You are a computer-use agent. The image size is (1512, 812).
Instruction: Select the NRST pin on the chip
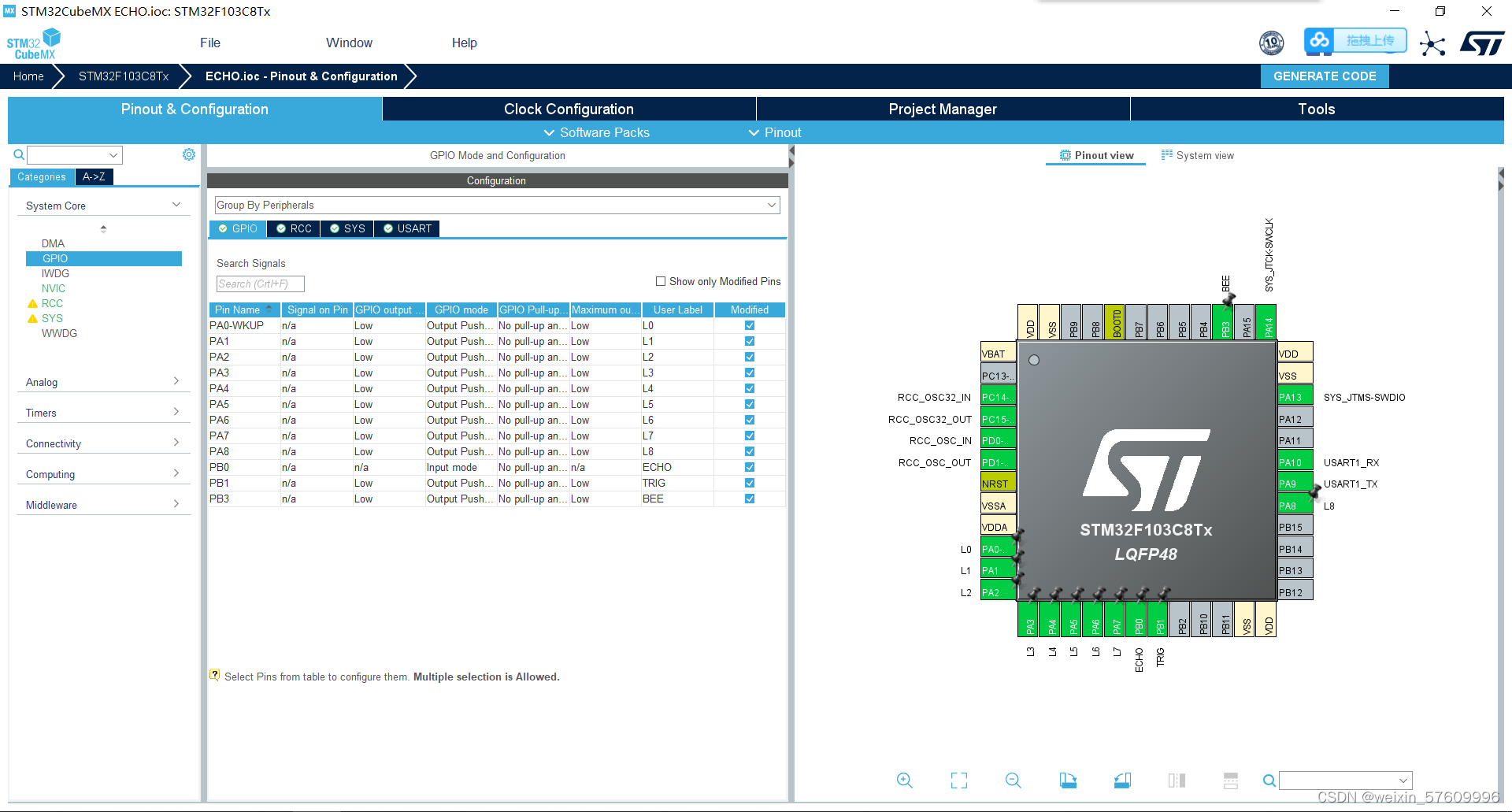(998, 484)
